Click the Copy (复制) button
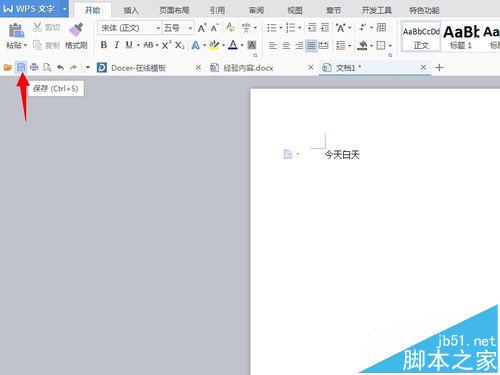The height and width of the screenshot is (375, 500). pos(46,45)
